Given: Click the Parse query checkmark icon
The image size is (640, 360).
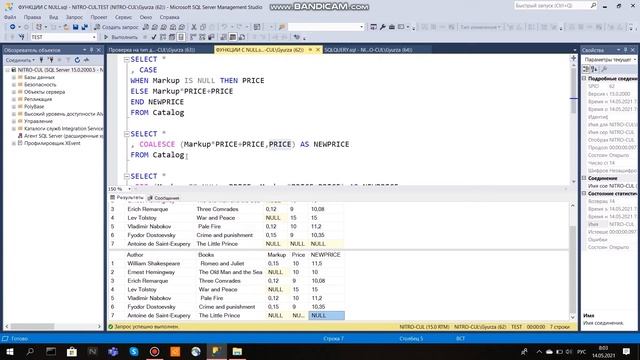Looking at the screenshot, I should click(154, 37).
